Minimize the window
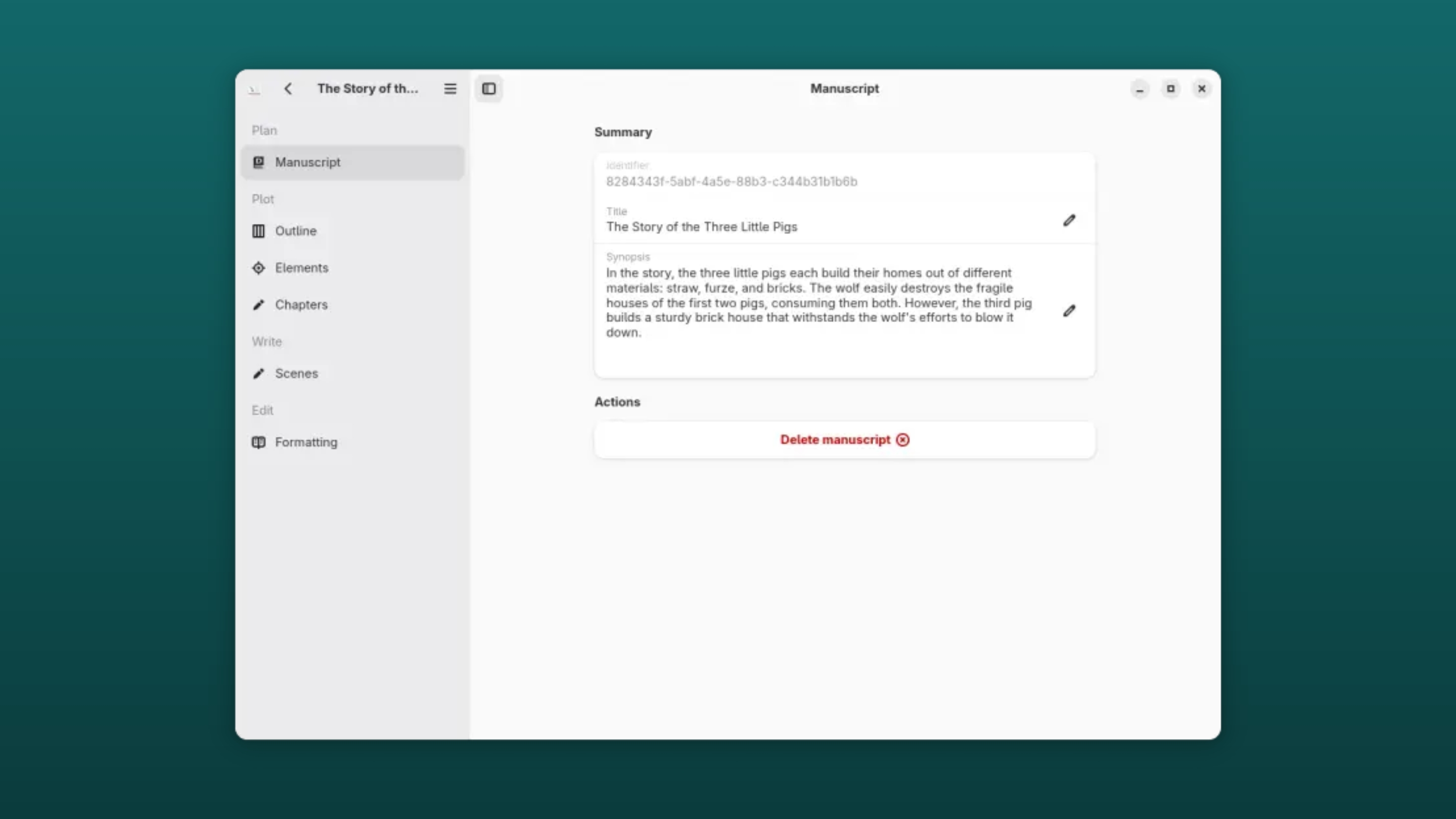The width and height of the screenshot is (1456, 819). [x=1140, y=89]
